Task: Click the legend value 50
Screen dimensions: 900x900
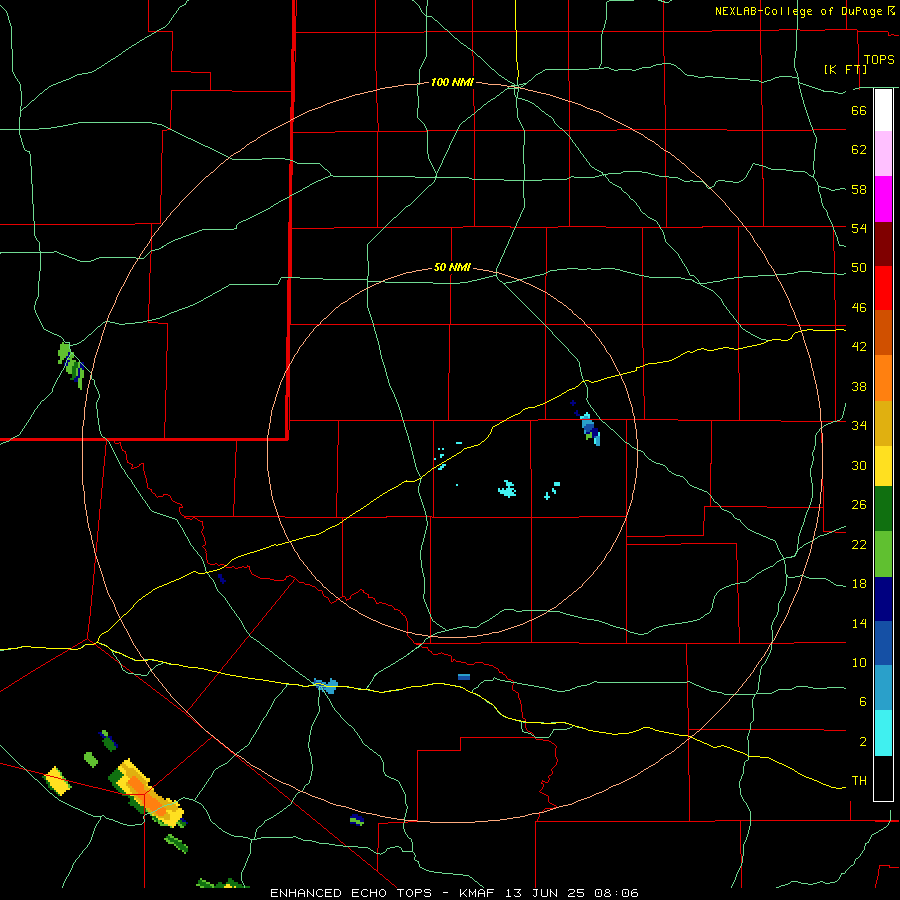Action: (859, 268)
